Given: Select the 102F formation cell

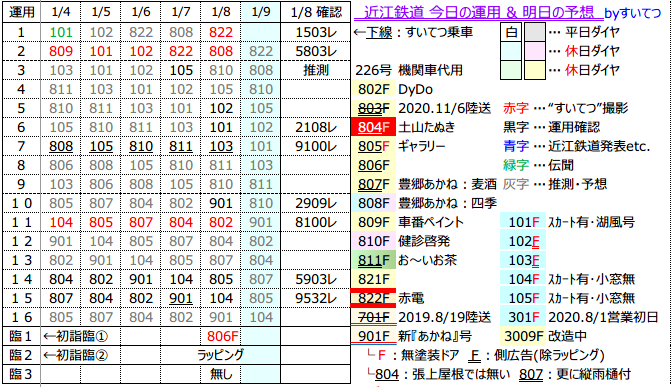Looking at the screenshot, I should tap(523, 241).
